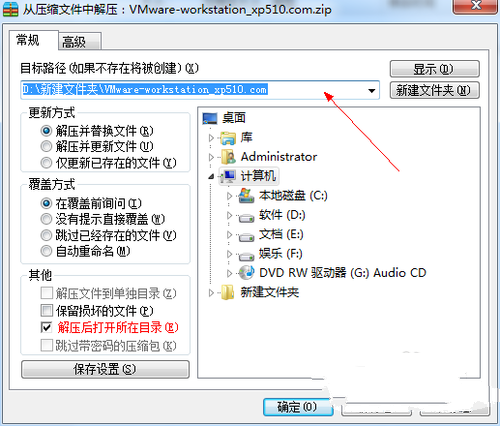
Task: Collapse the 计算机 tree node
Action: [211, 176]
